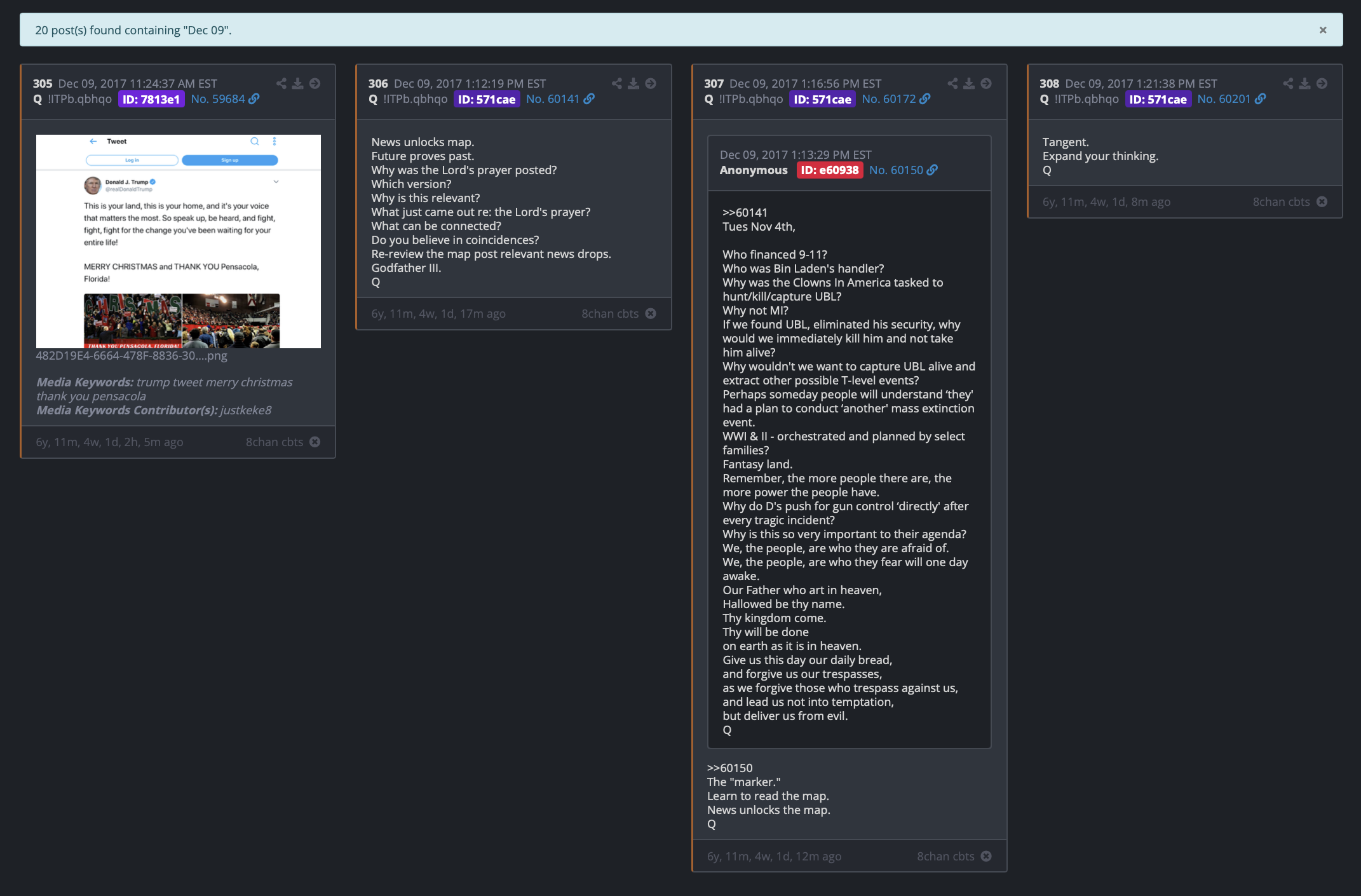Click the chain icon beside No. 60141

point(590,98)
